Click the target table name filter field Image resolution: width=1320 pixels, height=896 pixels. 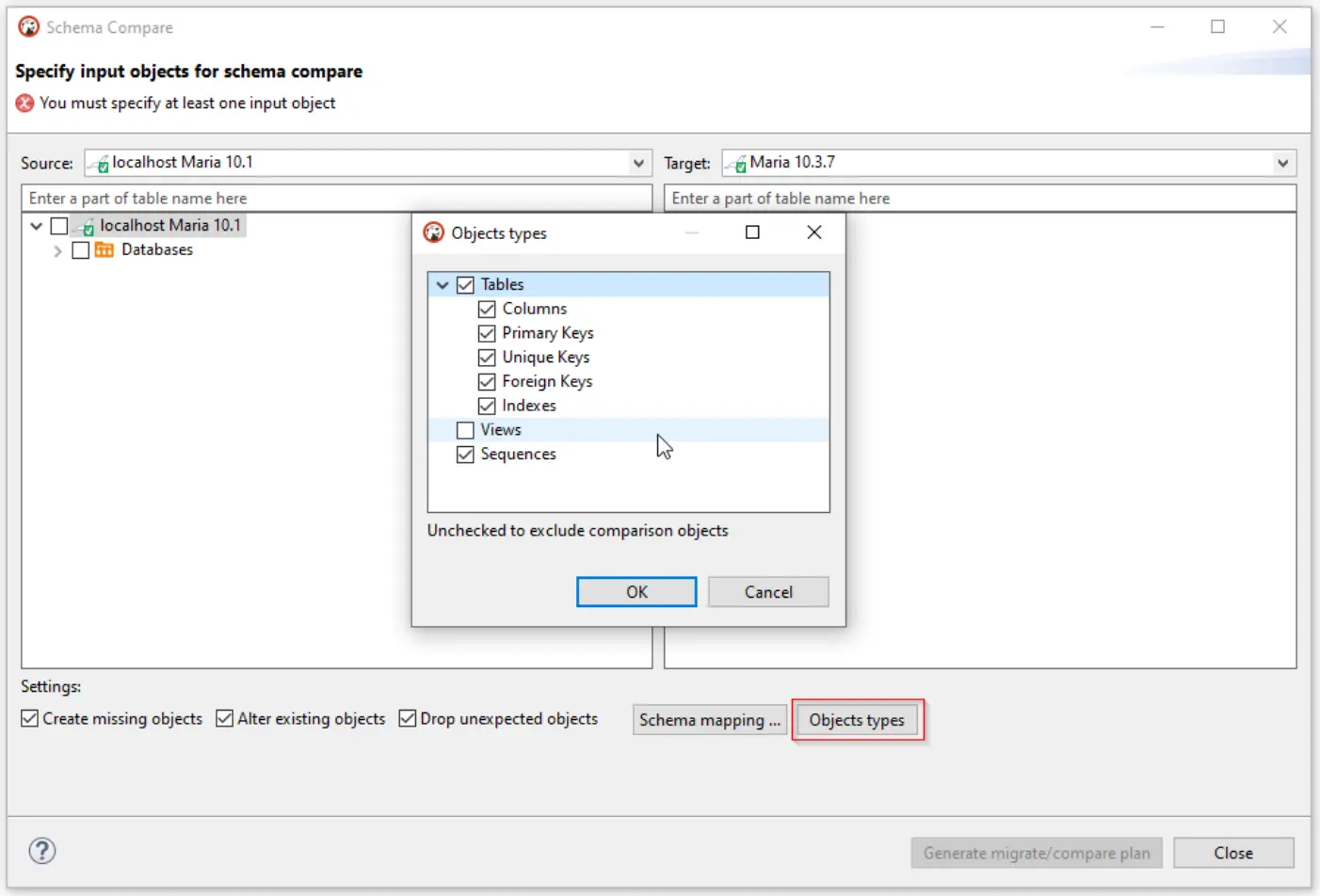pos(979,199)
